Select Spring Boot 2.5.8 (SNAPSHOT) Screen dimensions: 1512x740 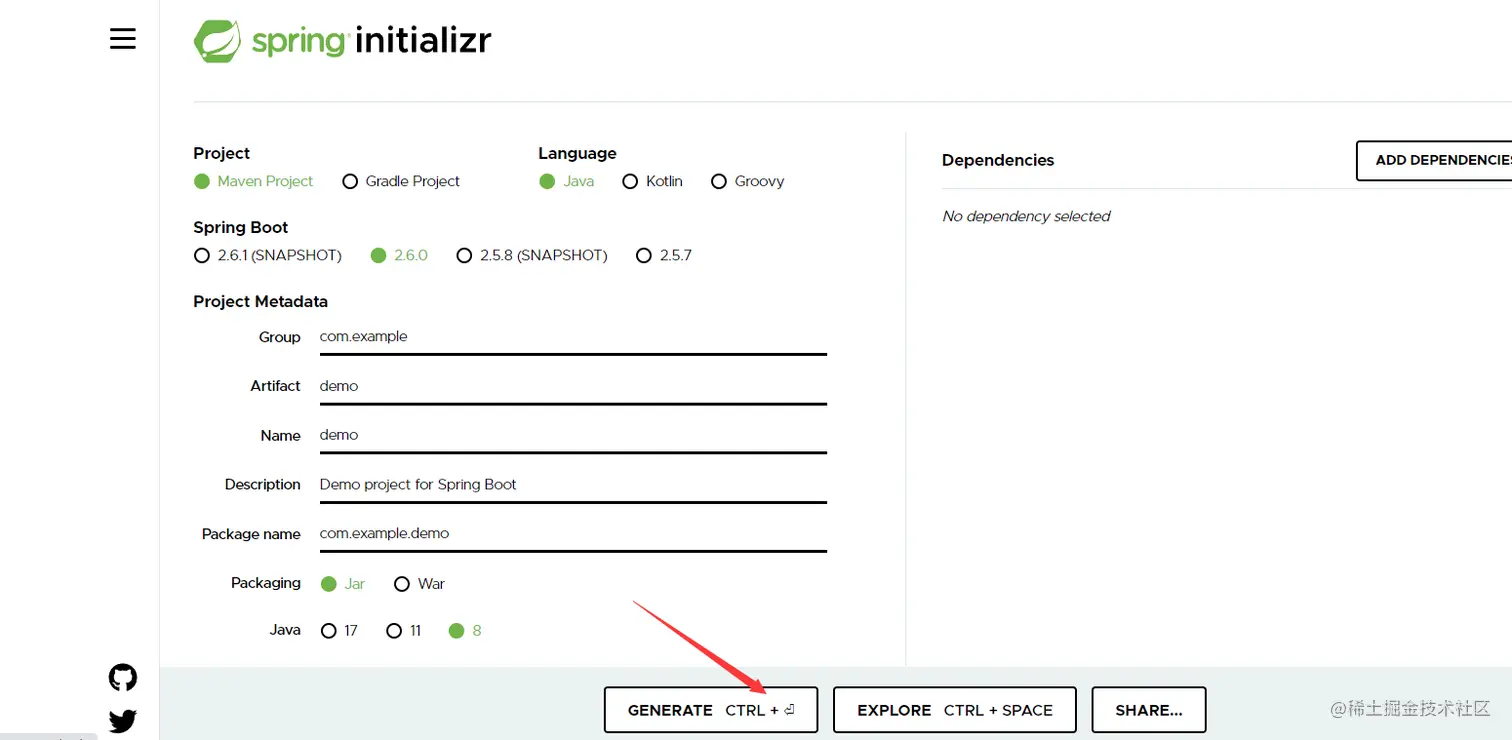[x=532, y=255]
